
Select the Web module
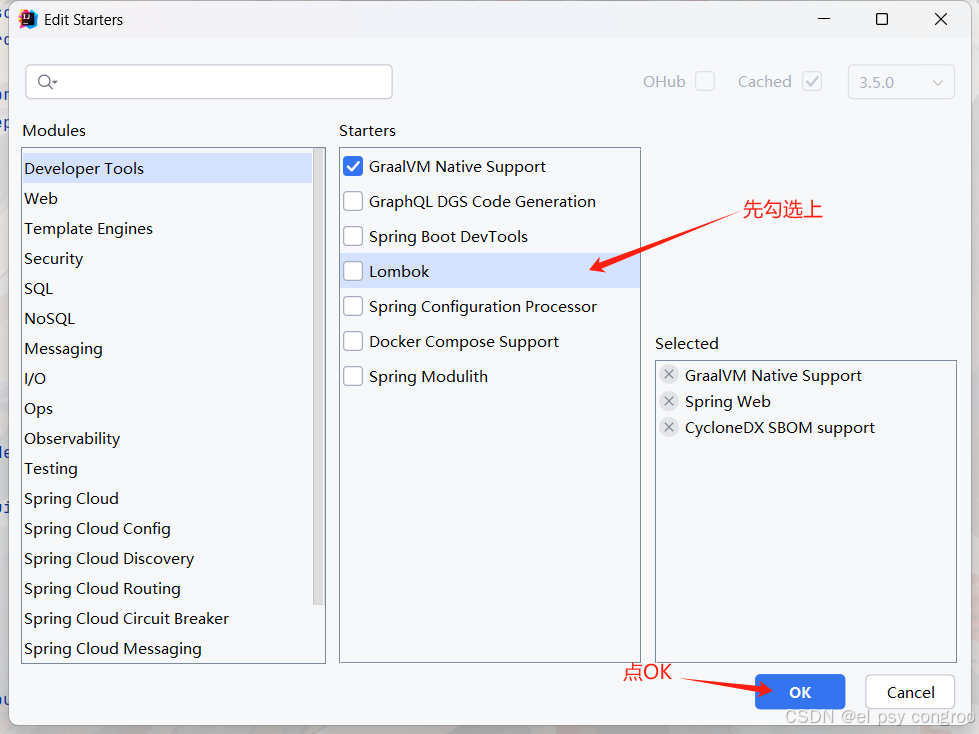coord(167,198)
